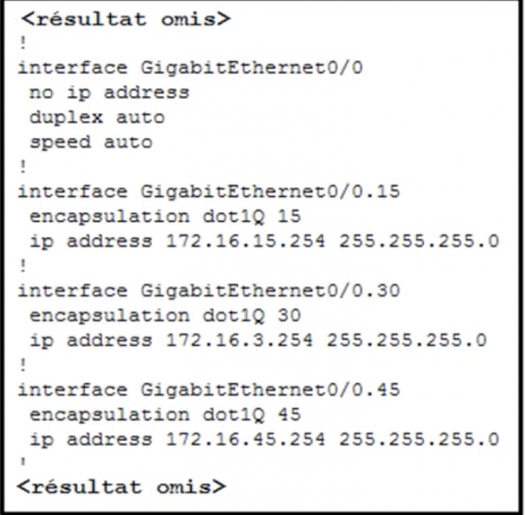Click the duplex auto line
The width and height of the screenshot is (525, 515).
pos(97,118)
